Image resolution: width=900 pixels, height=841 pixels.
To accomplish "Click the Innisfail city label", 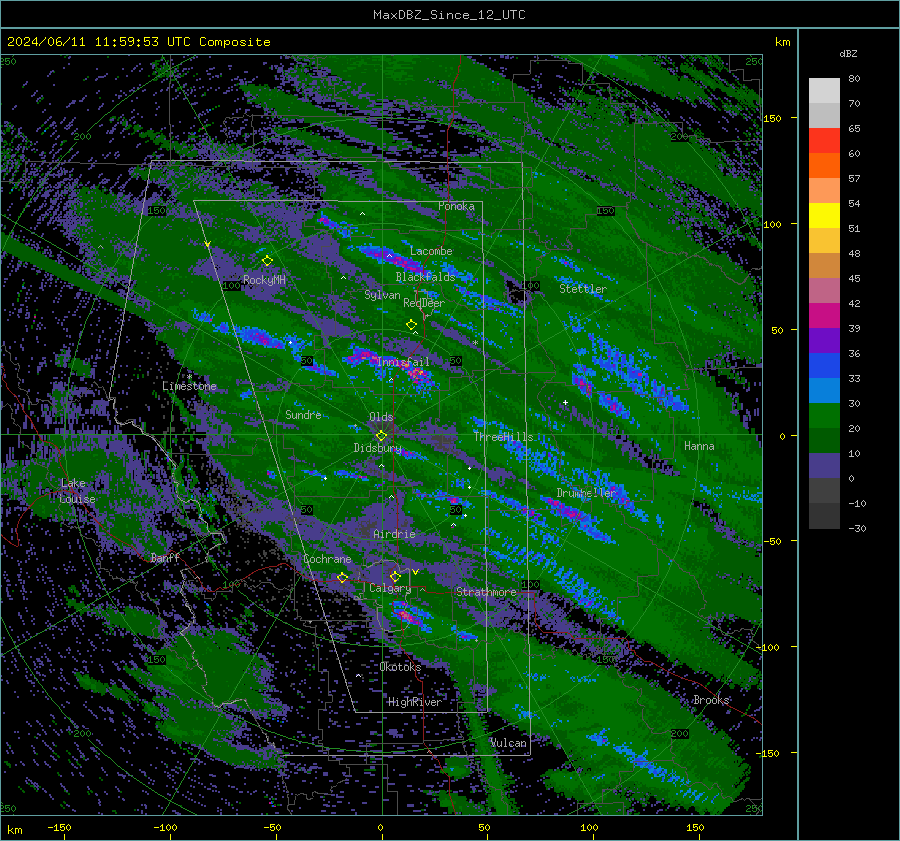I will 403,362.
